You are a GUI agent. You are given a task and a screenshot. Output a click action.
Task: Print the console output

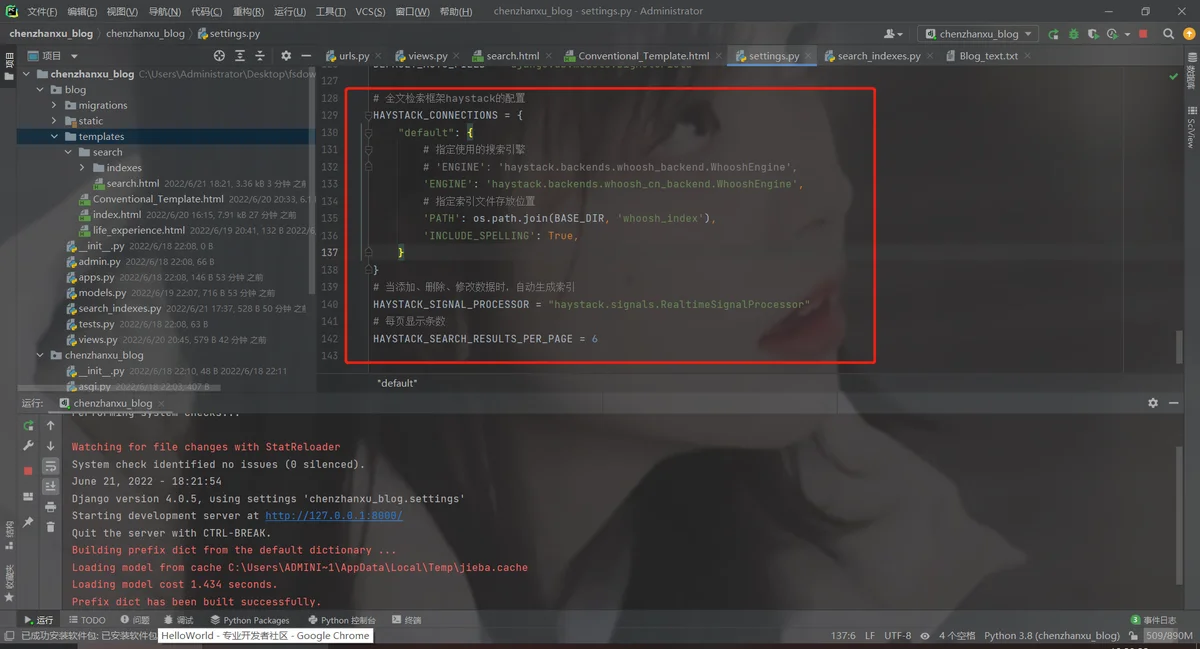point(50,507)
